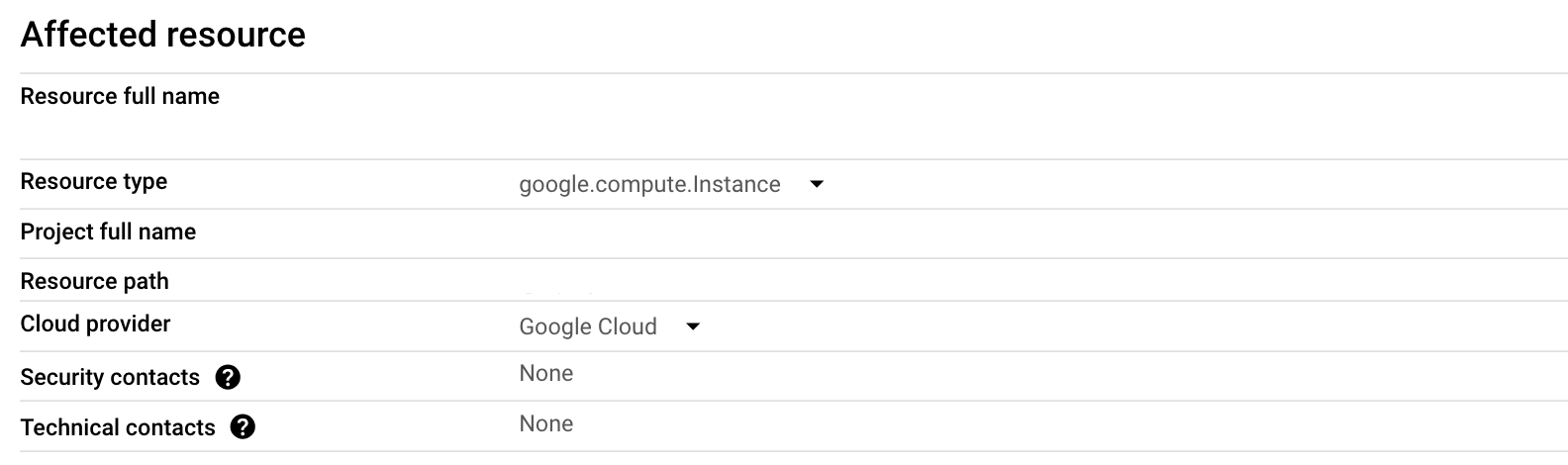Viewport: 1568px width, 465px height.
Task: Open the Cloud provider dropdown arrow
Action: tap(693, 326)
